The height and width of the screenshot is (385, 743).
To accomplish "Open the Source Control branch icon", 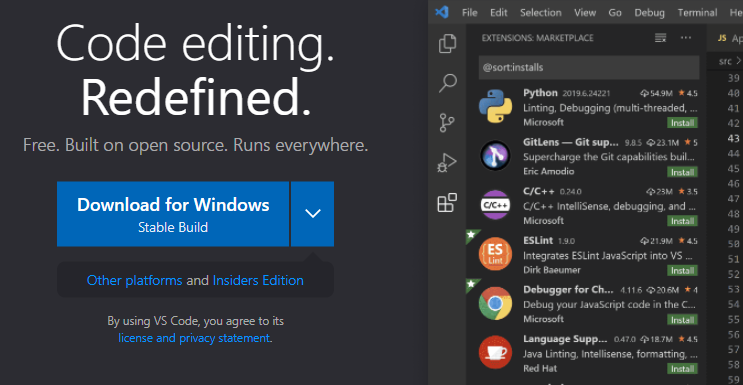I will point(447,122).
